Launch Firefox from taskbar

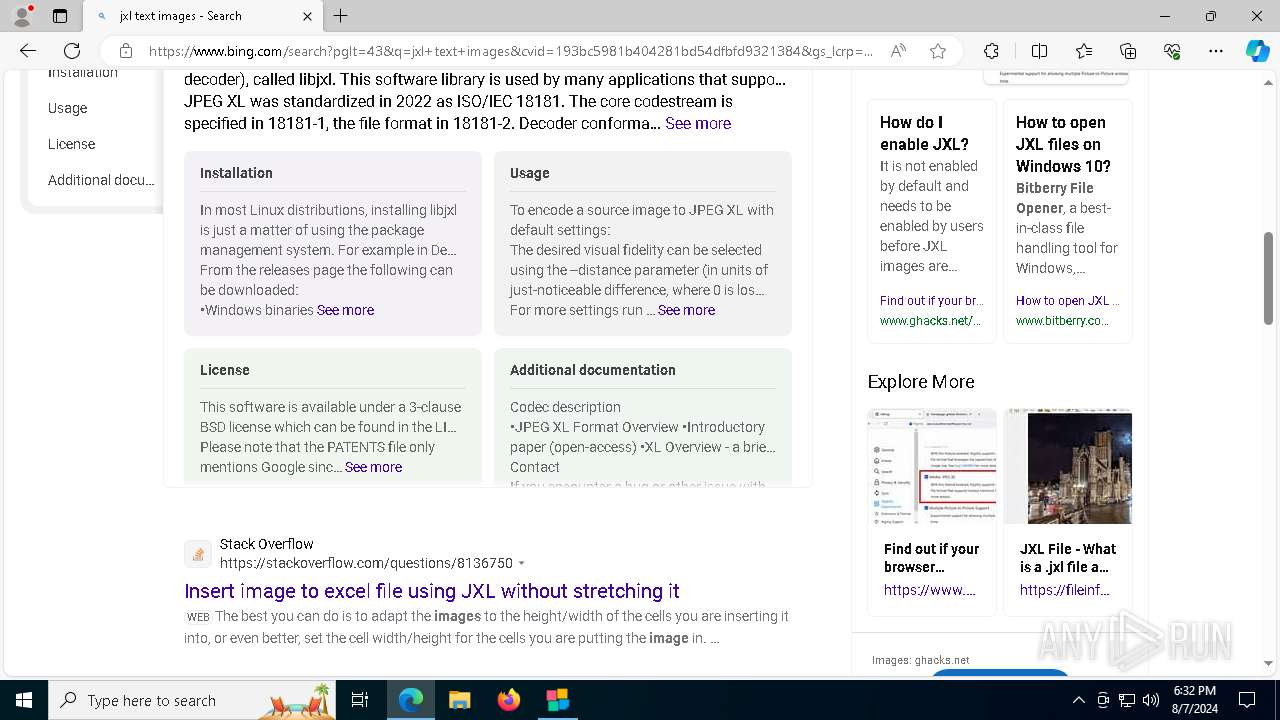click(509, 700)
